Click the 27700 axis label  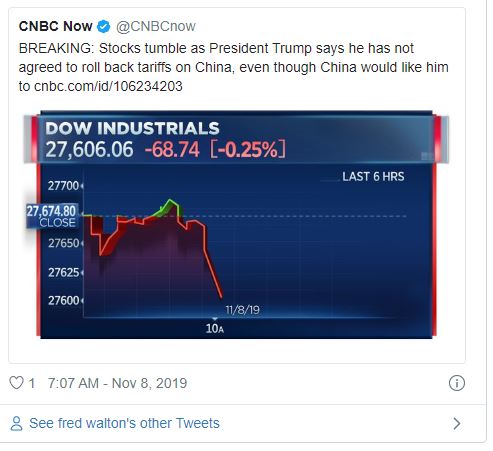[x=63, y=186]
